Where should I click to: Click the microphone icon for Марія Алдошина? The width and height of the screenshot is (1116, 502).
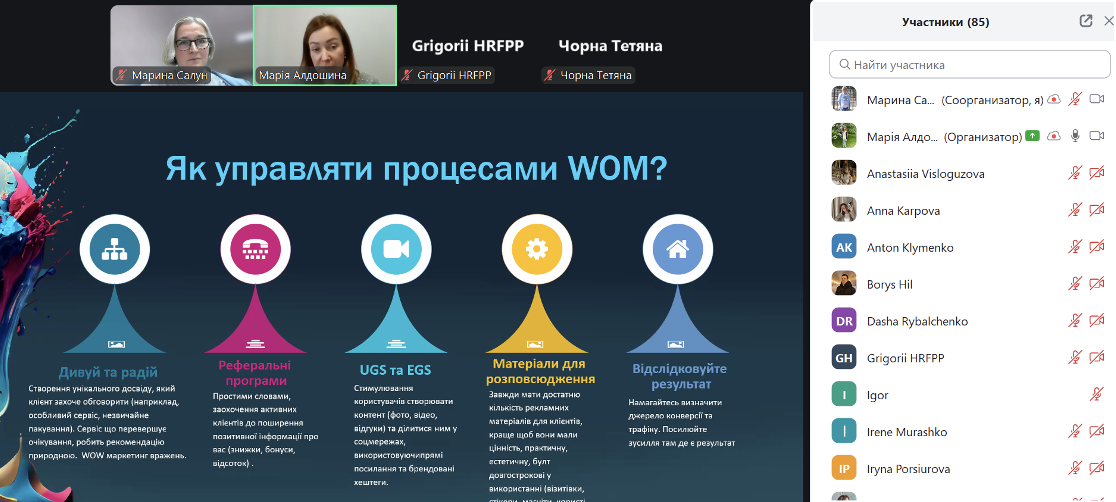click(x=1075, y=136)
